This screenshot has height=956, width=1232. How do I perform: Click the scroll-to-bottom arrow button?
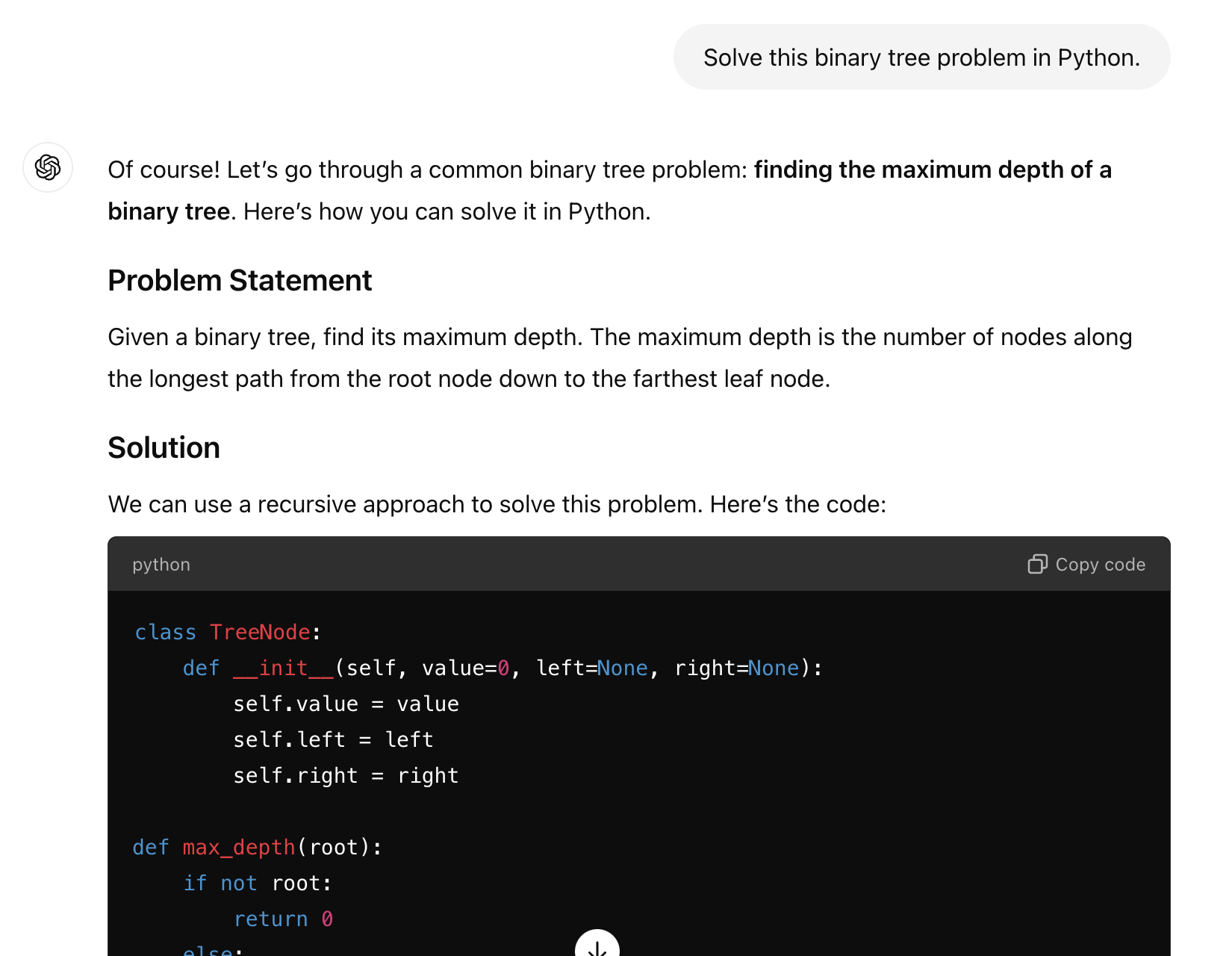597,943
